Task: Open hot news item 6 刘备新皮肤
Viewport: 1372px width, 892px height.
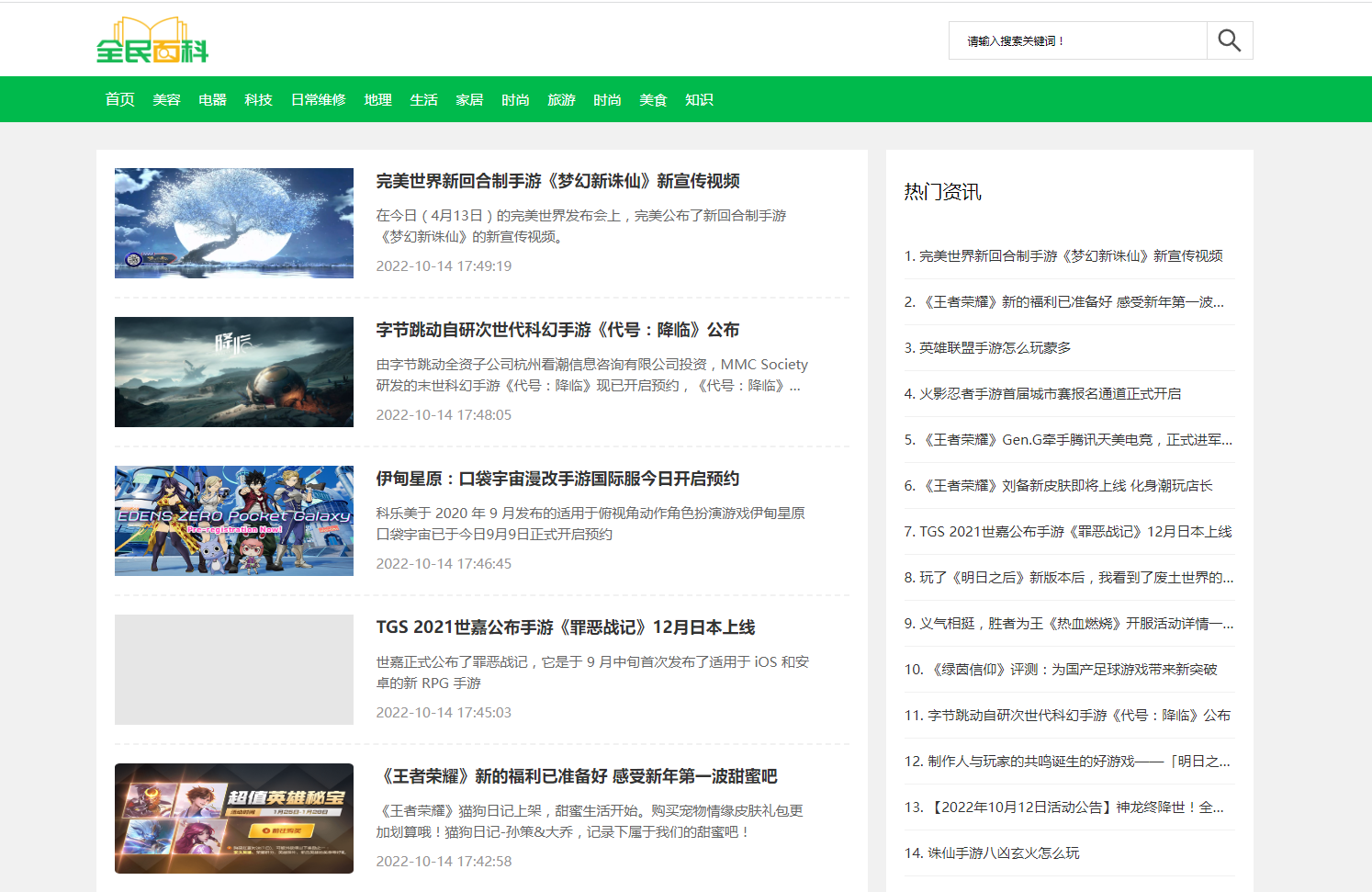Action: coord(1058,485)
